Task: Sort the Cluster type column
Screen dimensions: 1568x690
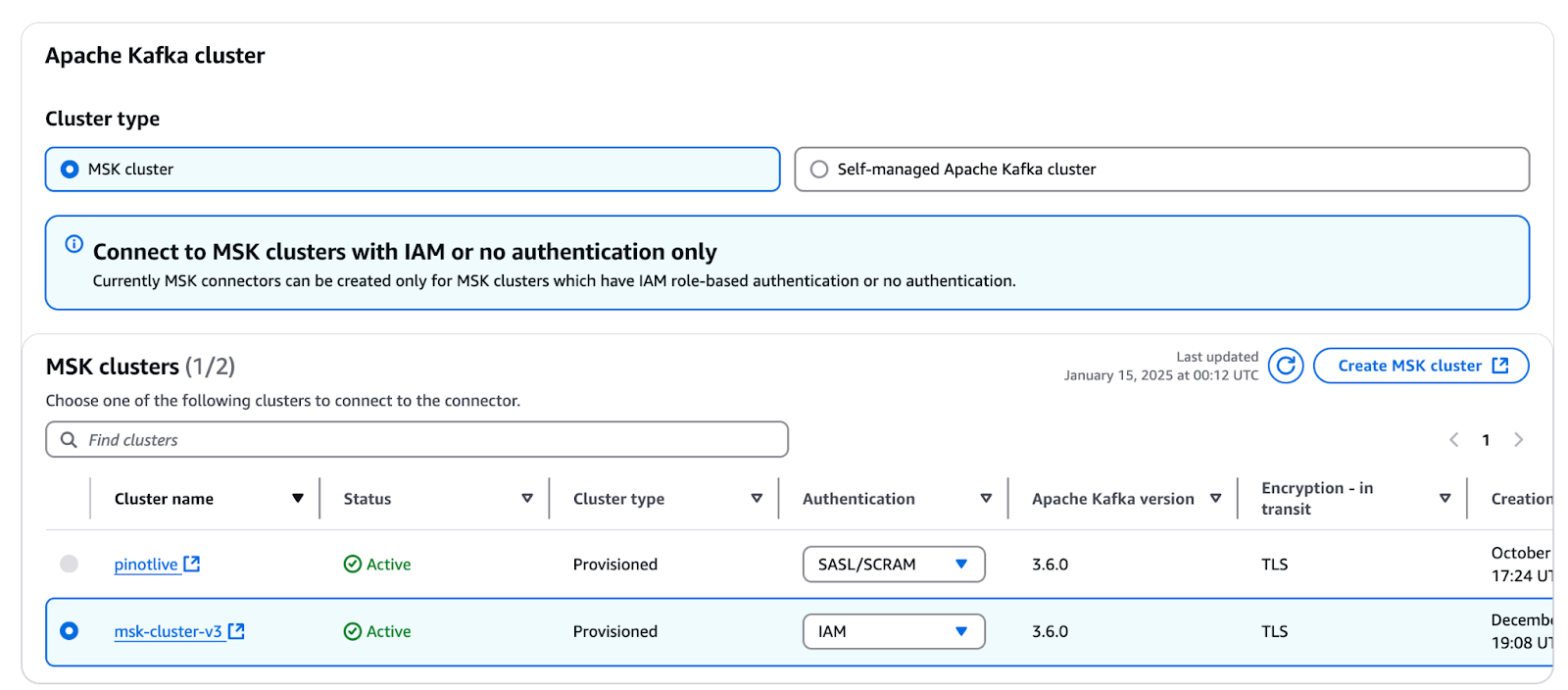Action: (x=757, y=499)
